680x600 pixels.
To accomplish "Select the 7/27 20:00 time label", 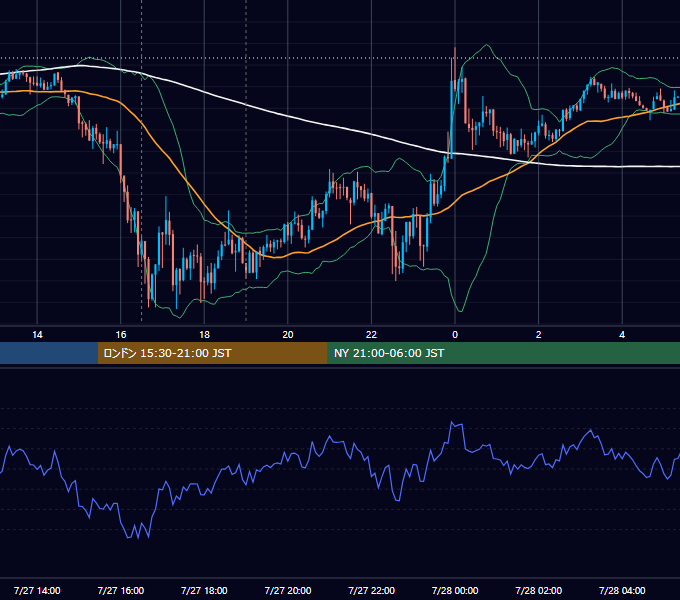I will point(288,590).
